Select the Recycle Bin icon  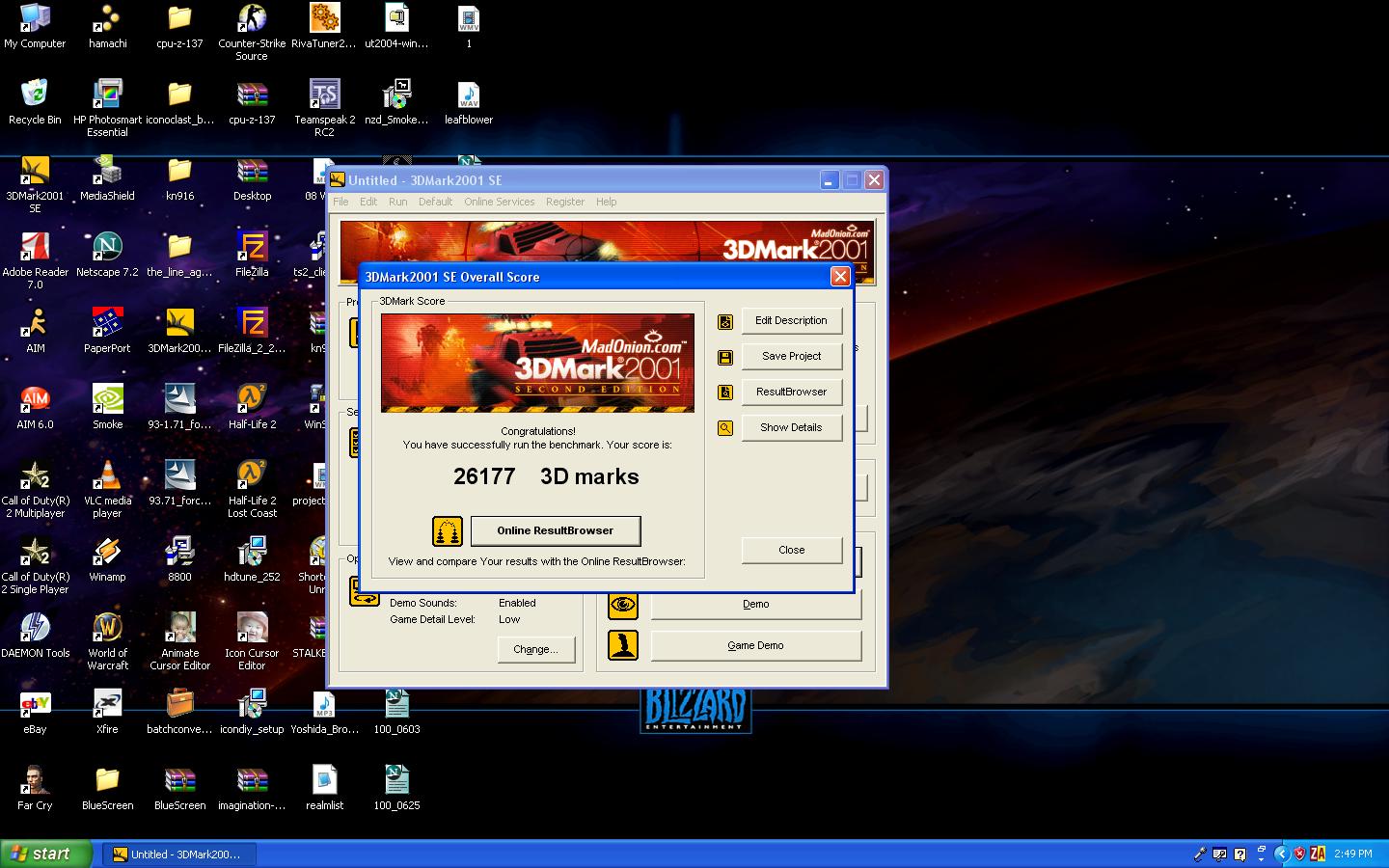pyautogui.click(x=35, y=102)
